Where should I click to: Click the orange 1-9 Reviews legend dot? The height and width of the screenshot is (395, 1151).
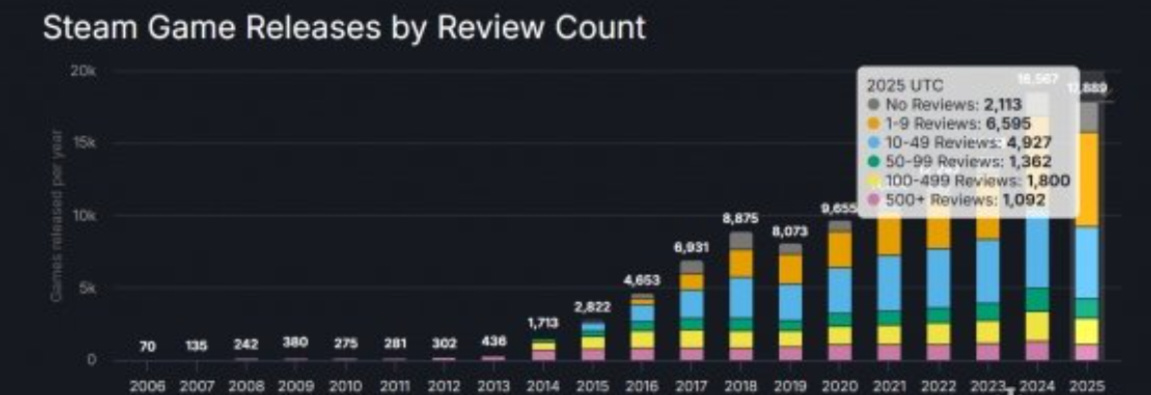pos(873,123)
